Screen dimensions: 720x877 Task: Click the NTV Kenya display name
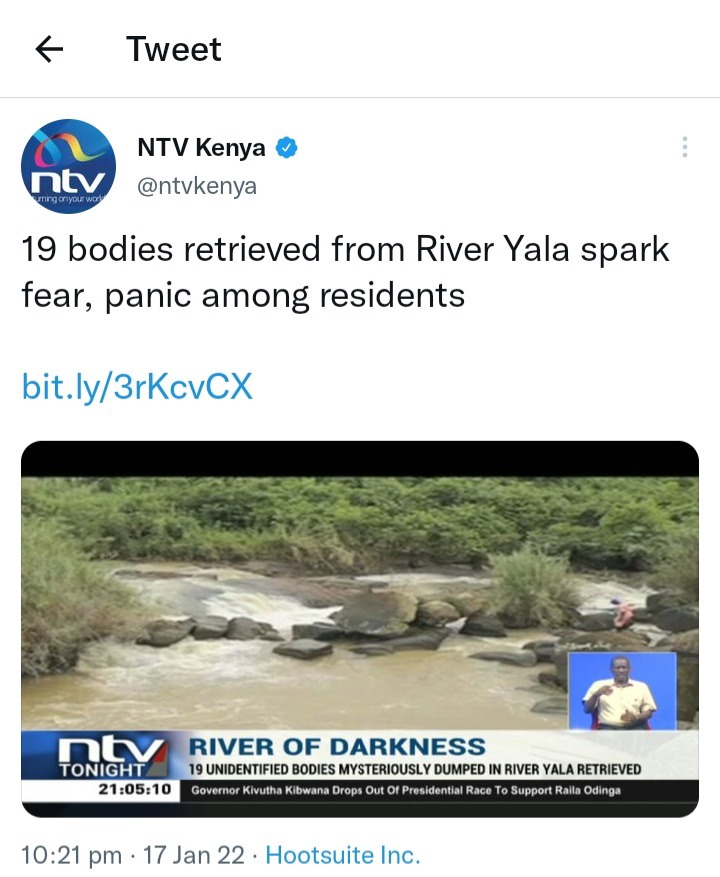click(x=201, y=148)
